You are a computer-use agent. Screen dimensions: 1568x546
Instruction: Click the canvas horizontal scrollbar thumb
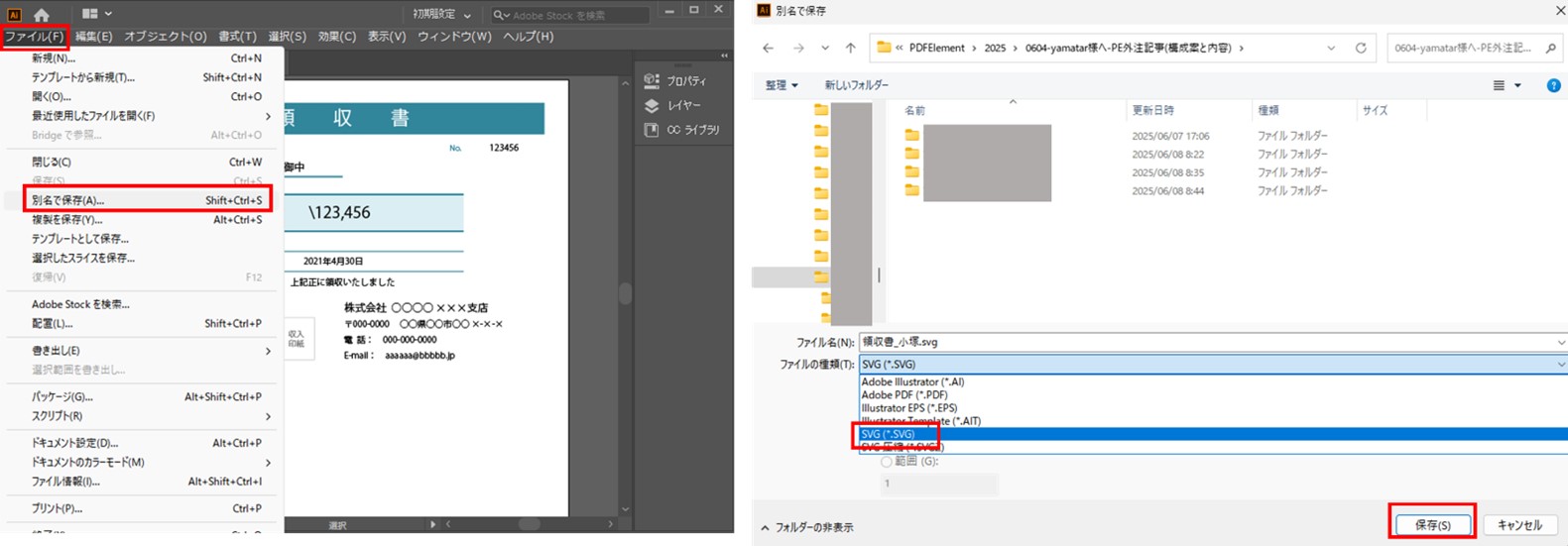tap(530, 524)
